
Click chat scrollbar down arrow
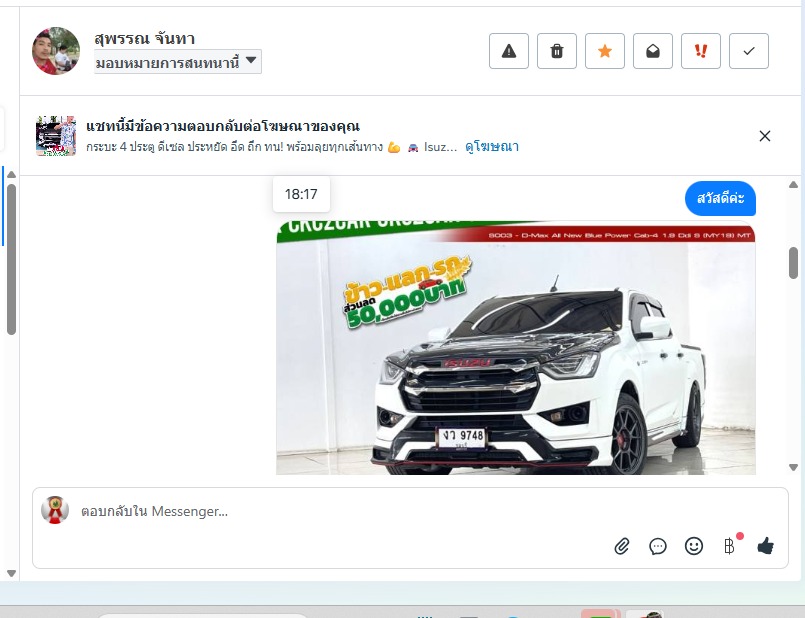(793, 467)
